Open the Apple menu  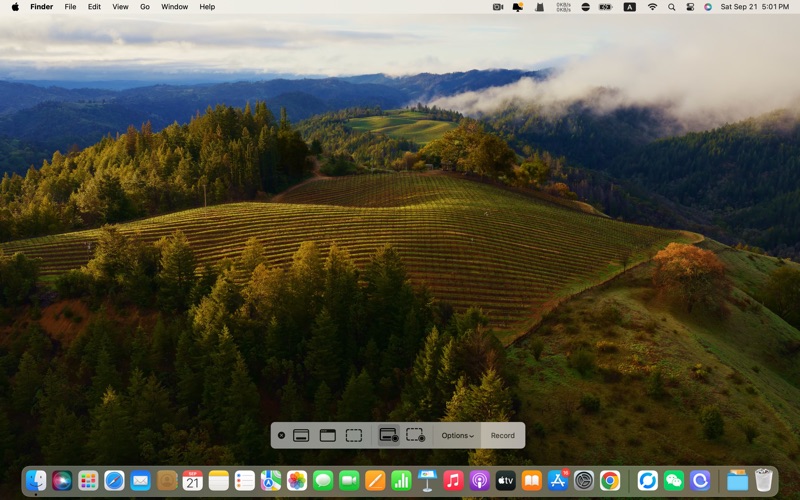click(15, 7)
